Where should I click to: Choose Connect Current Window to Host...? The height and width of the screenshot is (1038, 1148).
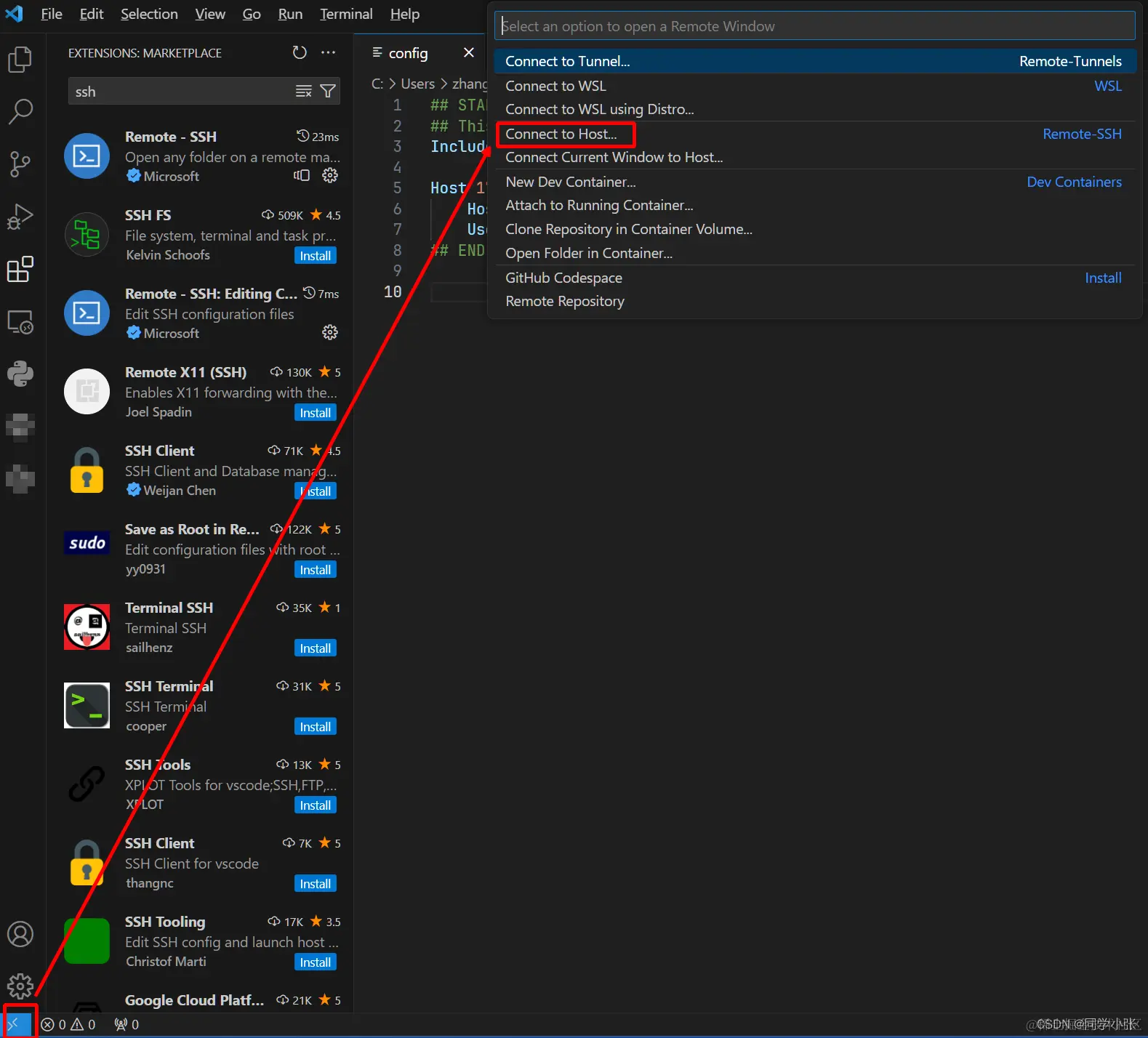click(814, 157)
